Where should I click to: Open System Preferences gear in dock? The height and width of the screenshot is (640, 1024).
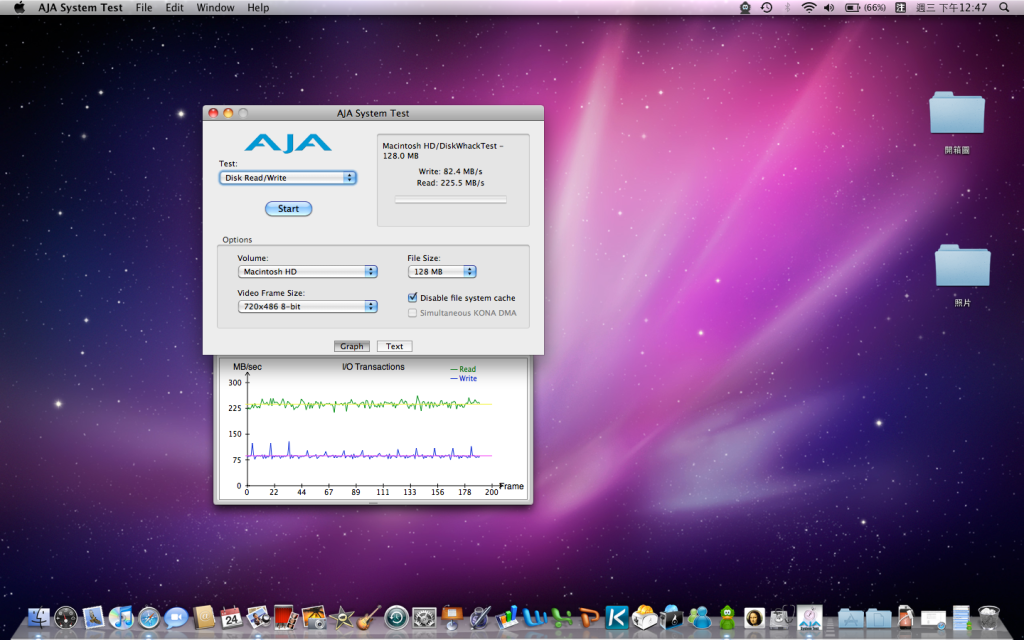pos(424,616)
